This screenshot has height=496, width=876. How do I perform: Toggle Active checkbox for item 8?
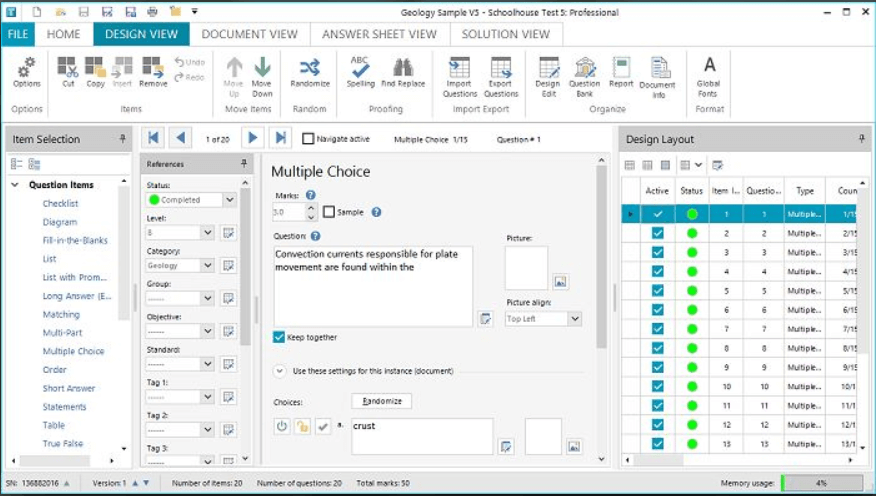(658, 348)
